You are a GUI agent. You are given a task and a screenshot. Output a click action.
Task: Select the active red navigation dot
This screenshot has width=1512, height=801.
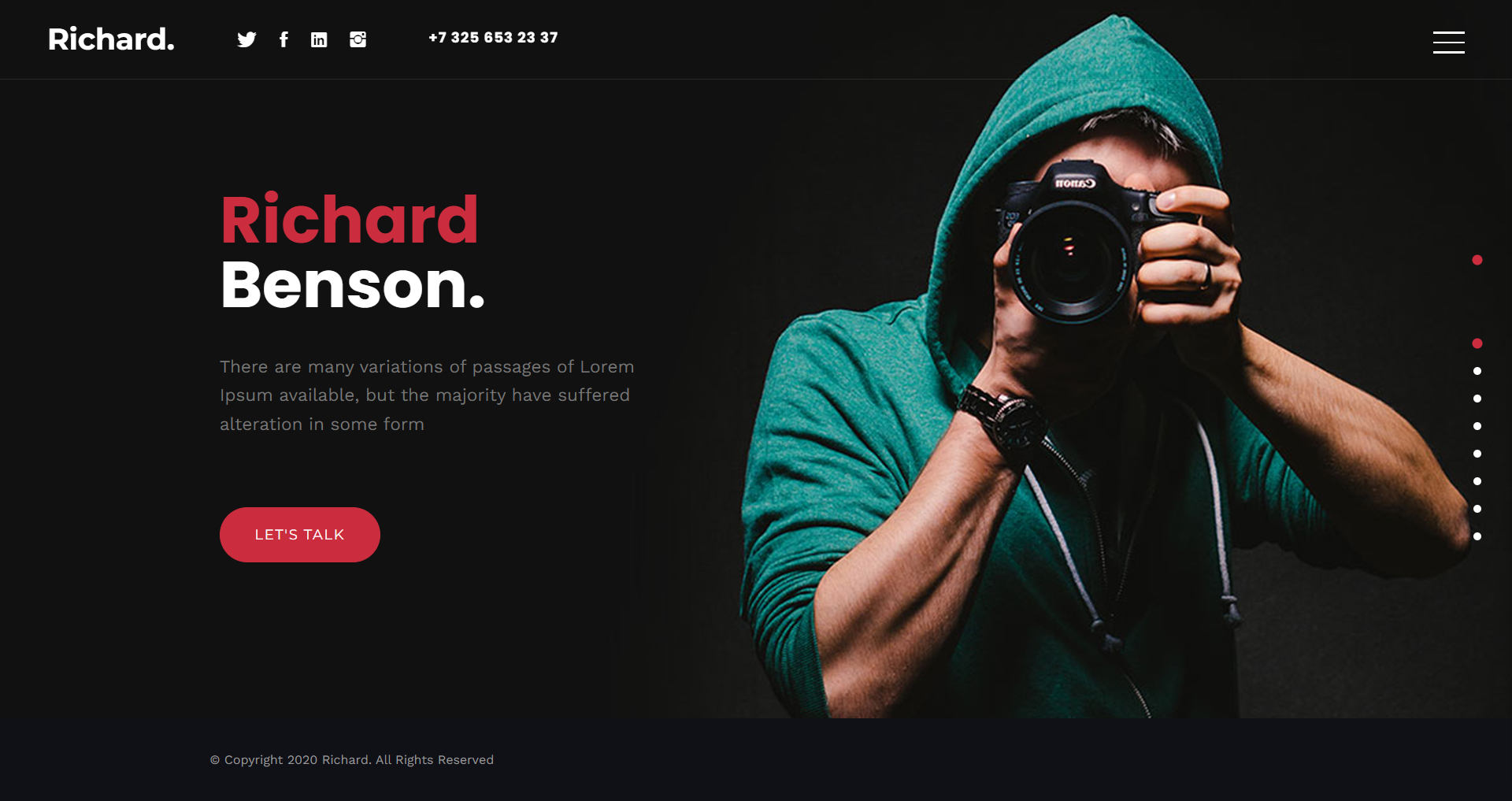(x=1477, y=343)
